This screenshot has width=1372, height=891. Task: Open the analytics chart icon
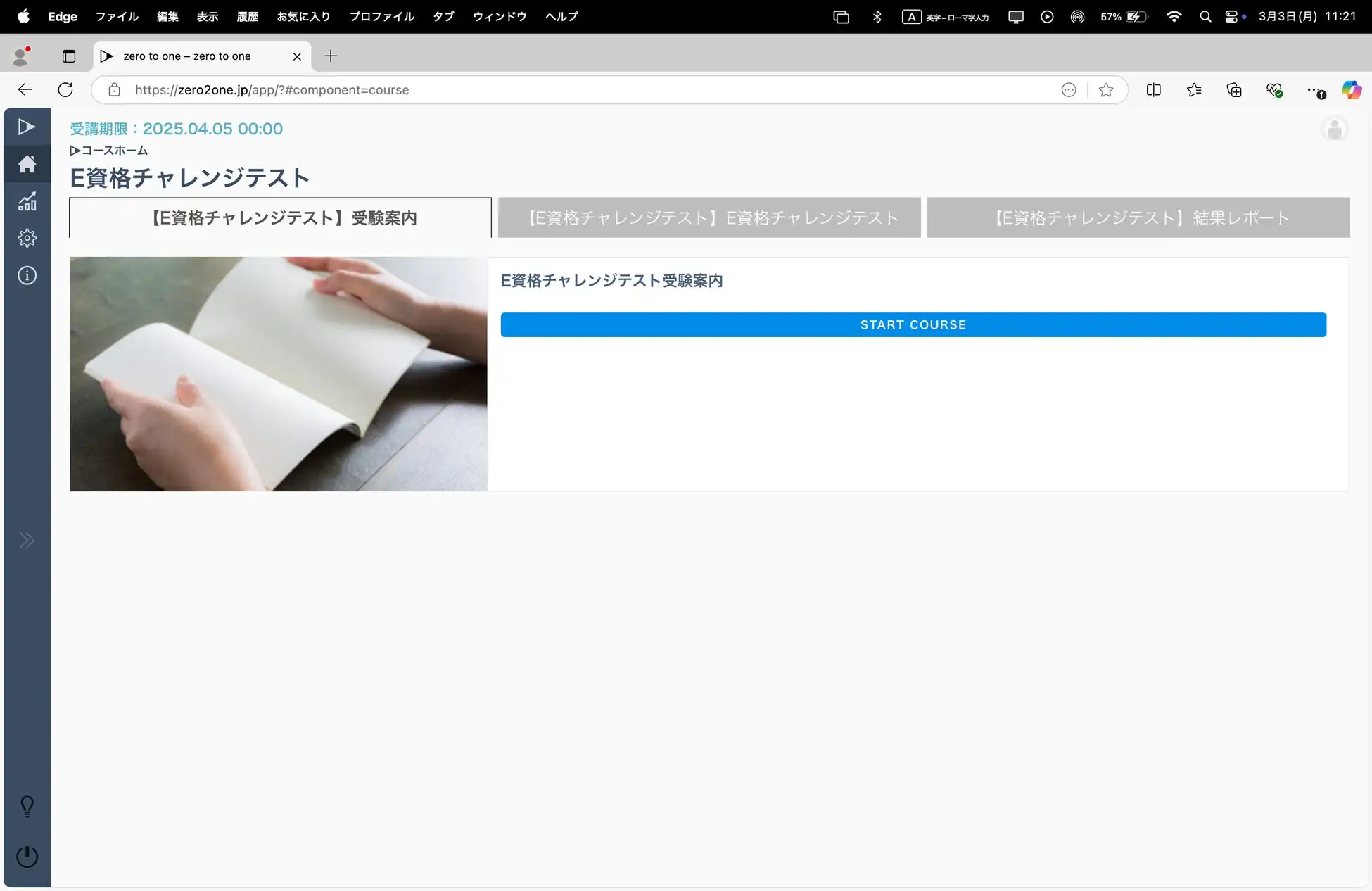point(25,201)
